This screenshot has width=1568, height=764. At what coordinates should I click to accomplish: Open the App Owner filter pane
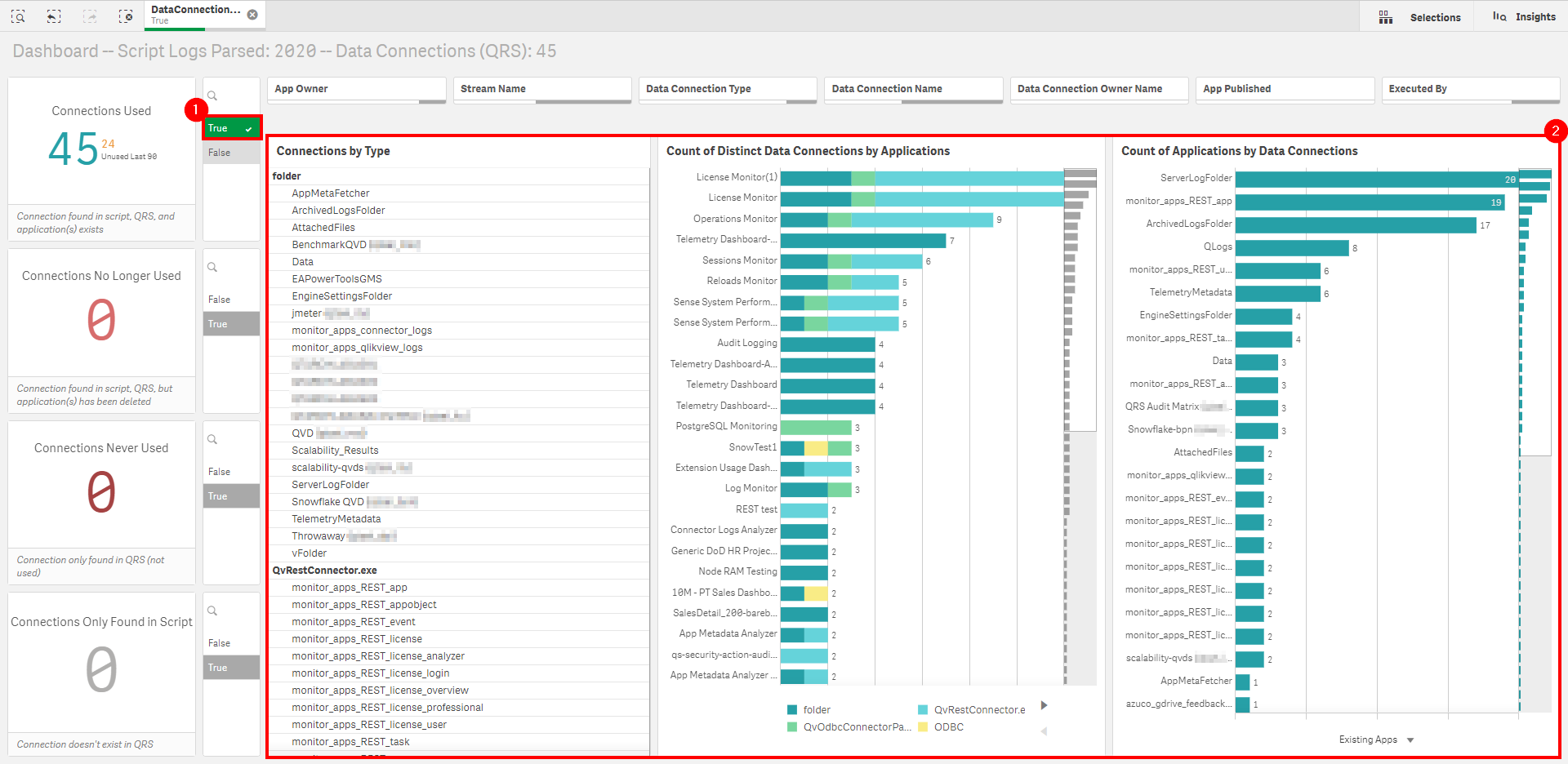coord(357,89)
